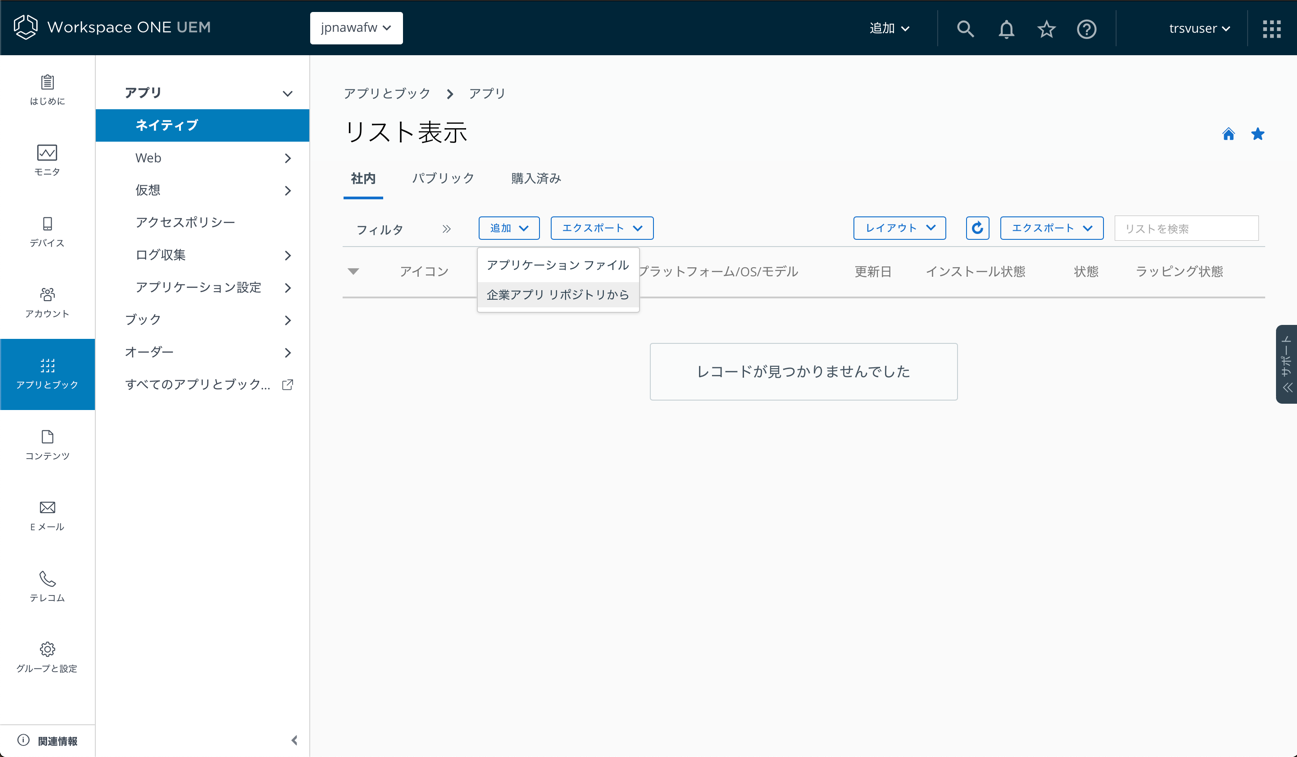
Task: Open the レイアウト dropdown
Action: (899, 228)
